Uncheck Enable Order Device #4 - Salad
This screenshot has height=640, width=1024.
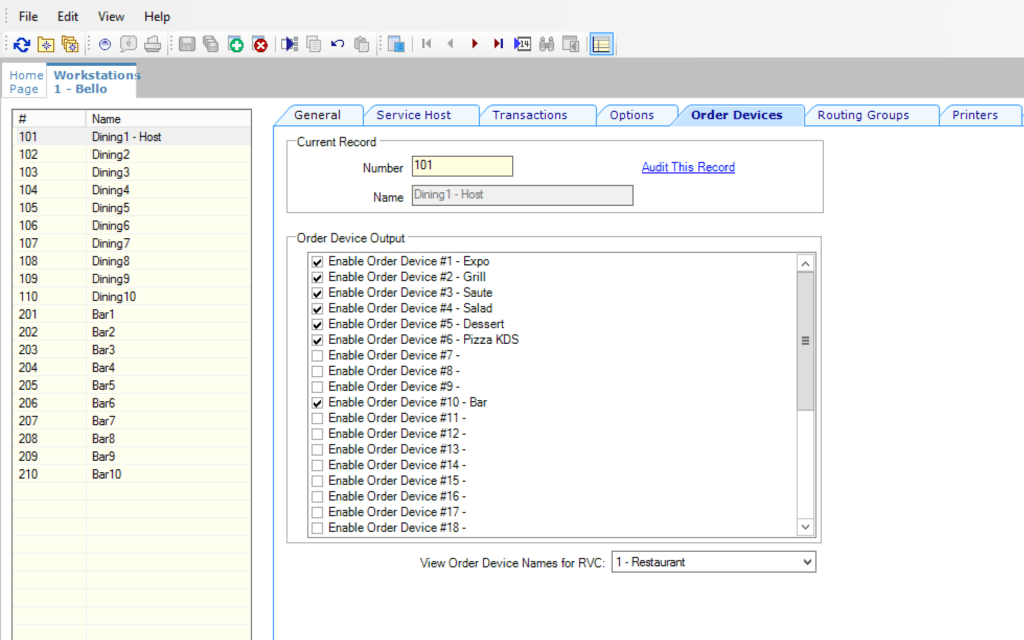click(x=317, y=309)
